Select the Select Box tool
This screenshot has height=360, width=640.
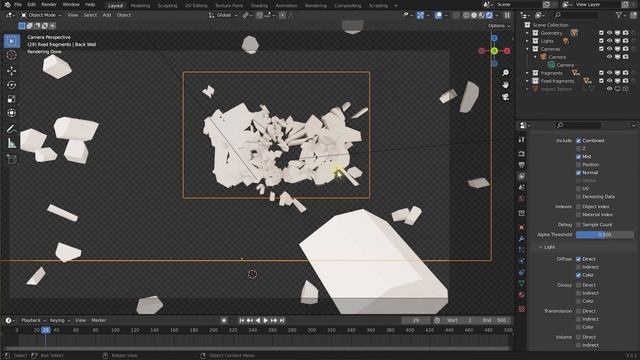(x=11, y=41)
